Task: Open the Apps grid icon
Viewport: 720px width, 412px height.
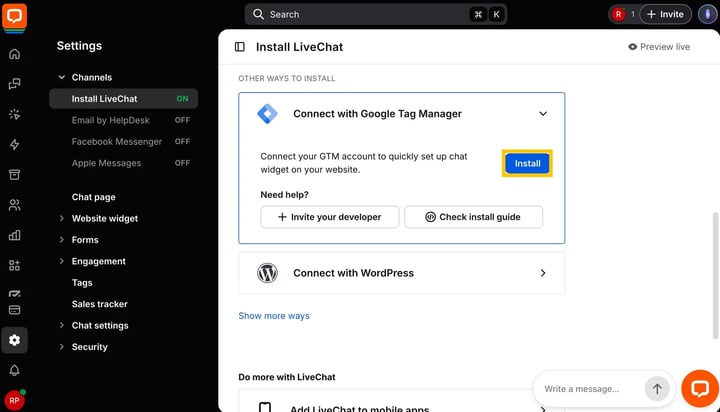Action: tap(14, 265)
